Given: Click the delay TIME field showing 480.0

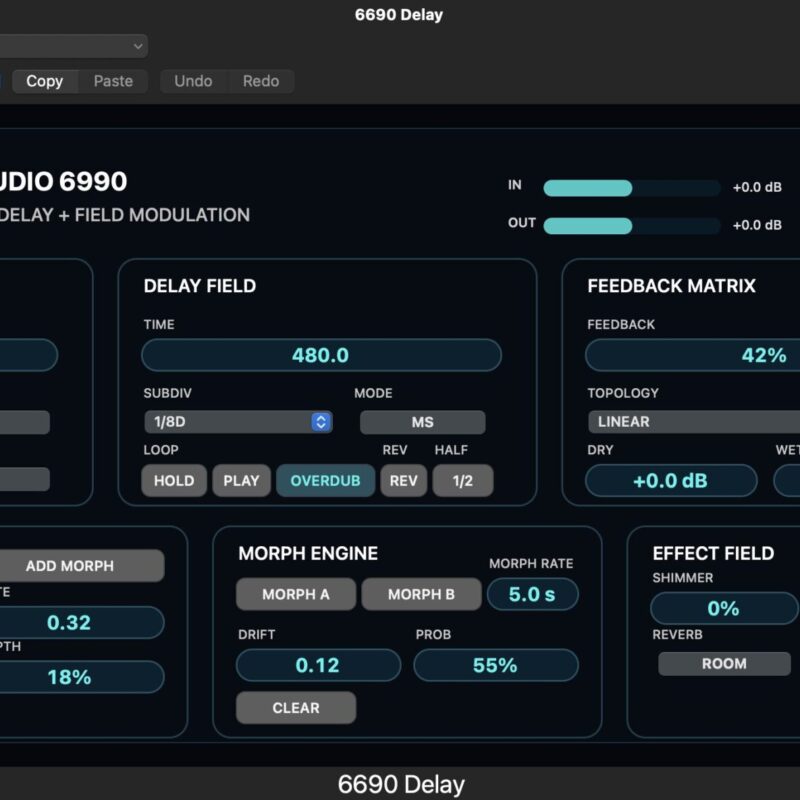Looking at the screenshot, I should pyautogui.click(x=321, y=355).
